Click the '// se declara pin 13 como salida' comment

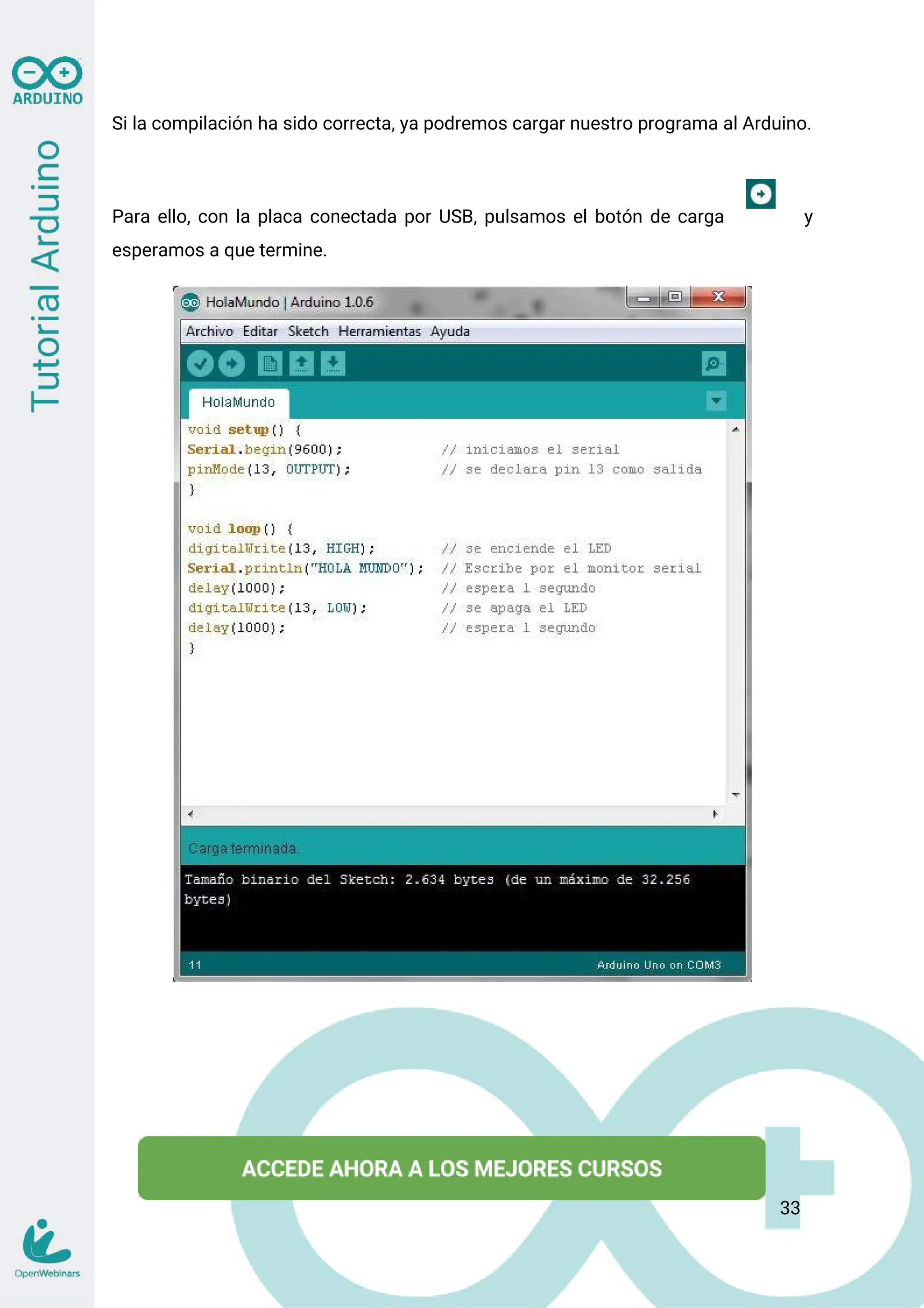point(572,469)
